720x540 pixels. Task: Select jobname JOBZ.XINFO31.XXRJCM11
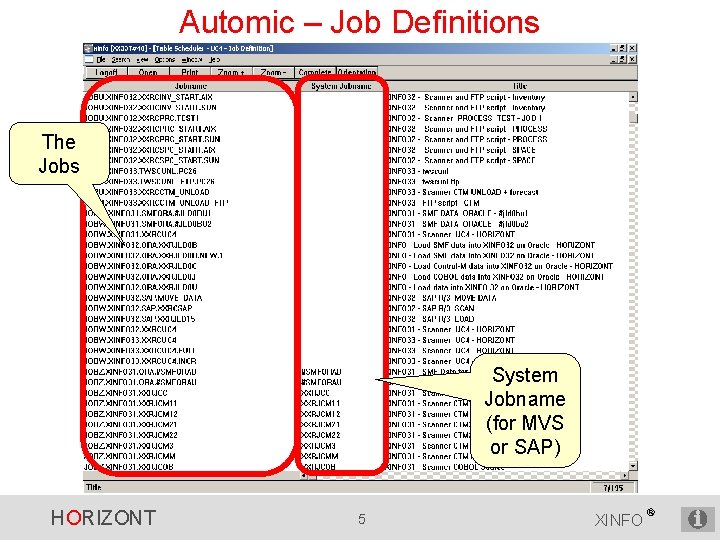click(131, 403)
